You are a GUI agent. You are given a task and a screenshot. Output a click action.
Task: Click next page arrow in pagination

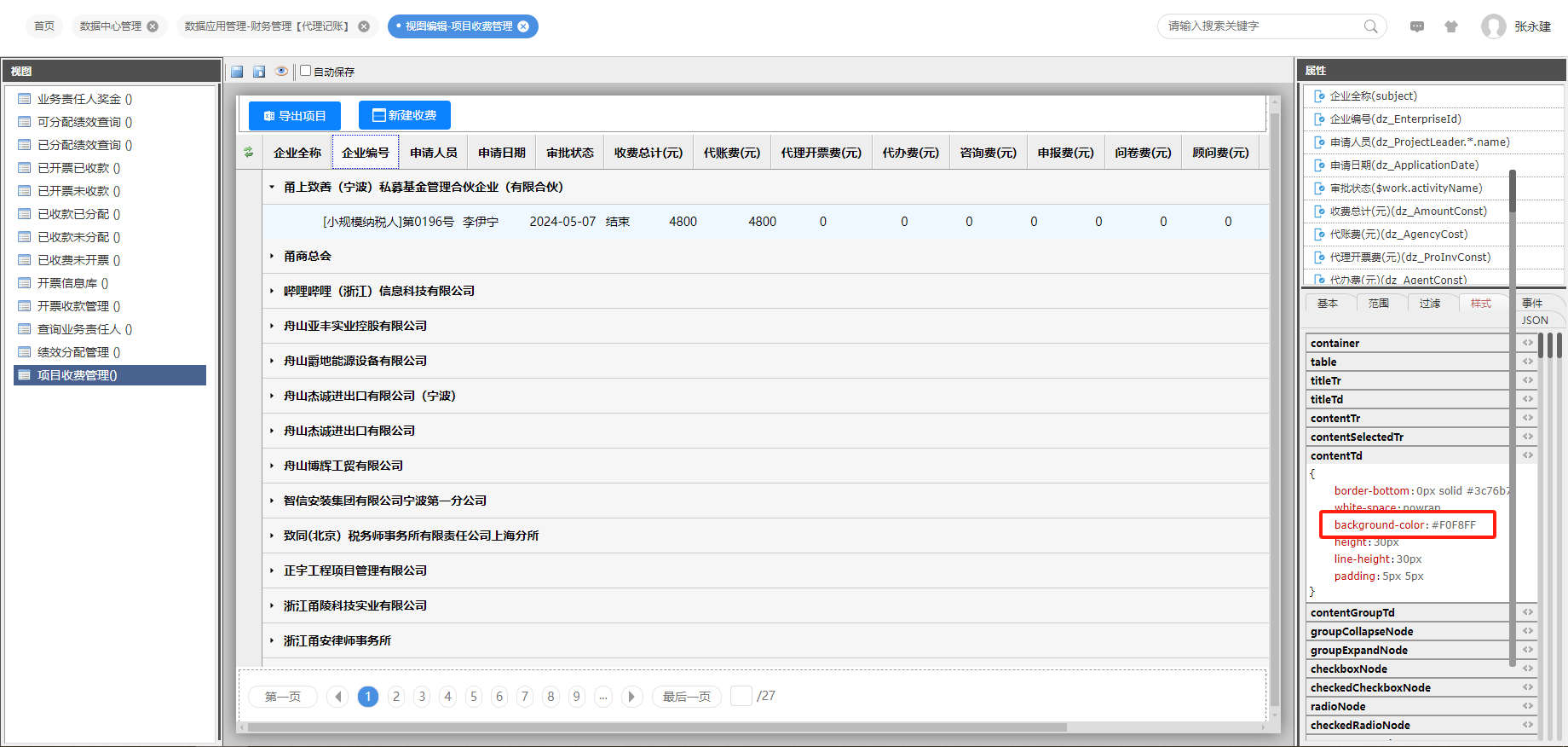(631, 697)
